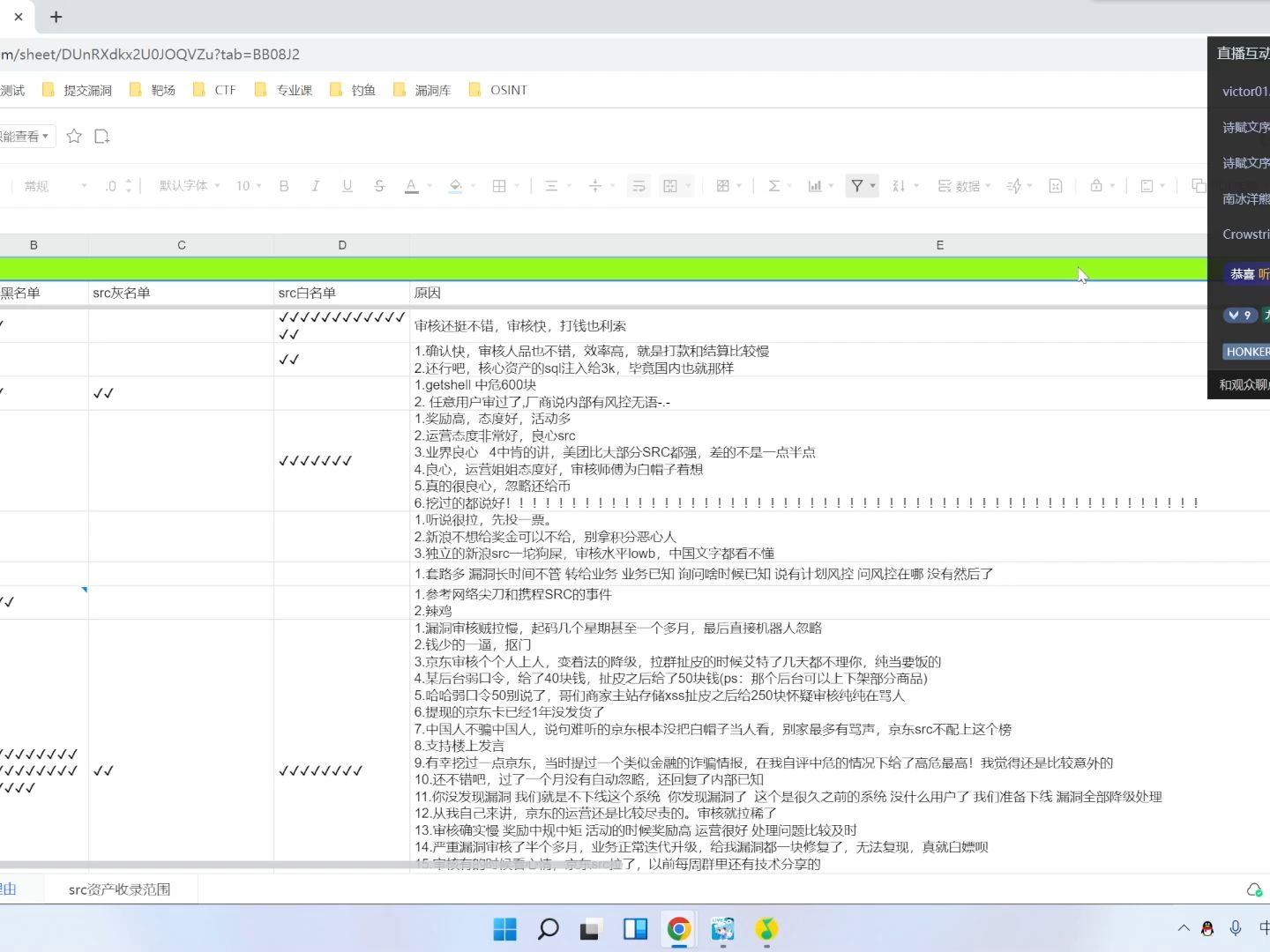The width and height of the screenshot is (1270, 952).
Task: Show hidden system tray icons chevron
Action: (x=1184, y=928)
